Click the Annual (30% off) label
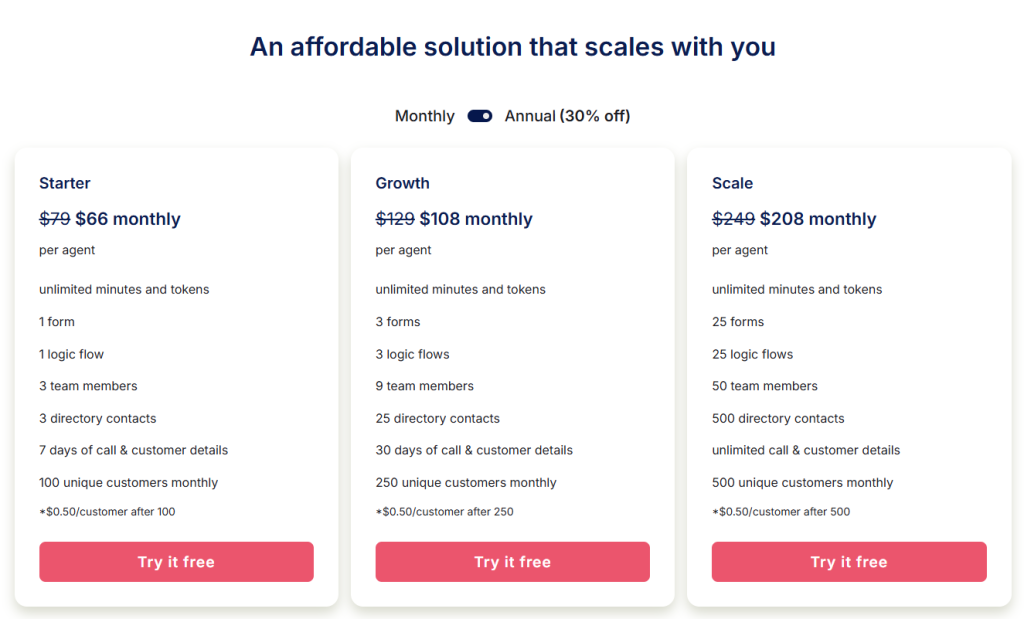This screenshot has height=619, width=1024. click(x=567, y=116)
